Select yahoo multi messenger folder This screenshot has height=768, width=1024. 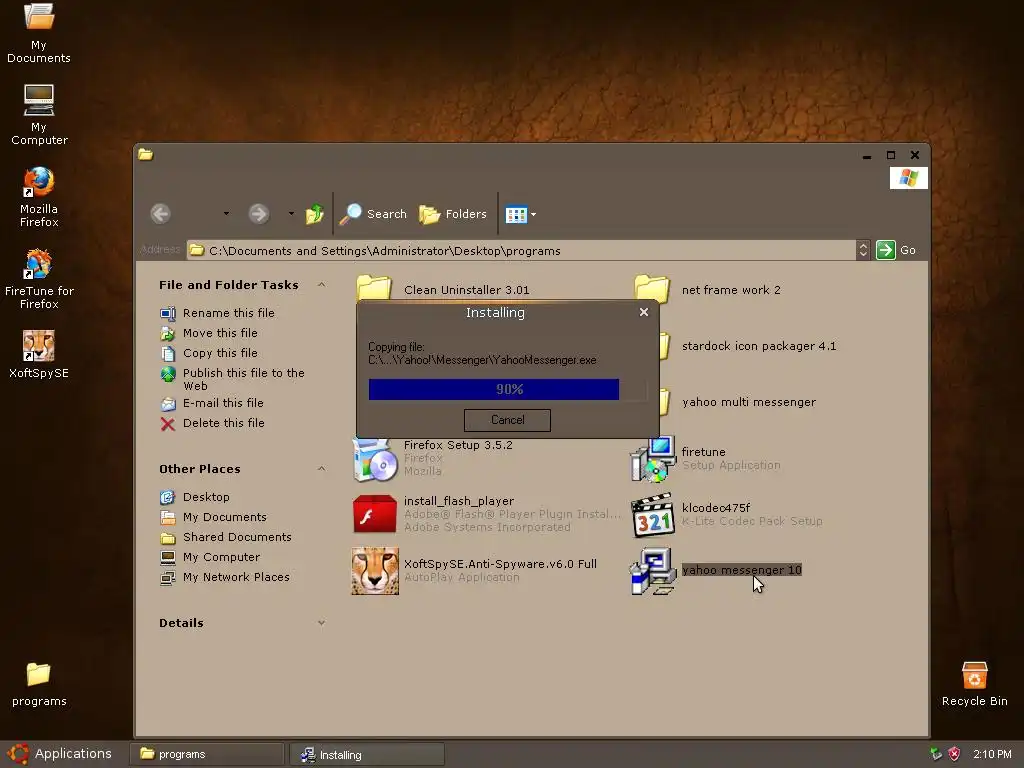pyautogui.click(x=748, y=402)
